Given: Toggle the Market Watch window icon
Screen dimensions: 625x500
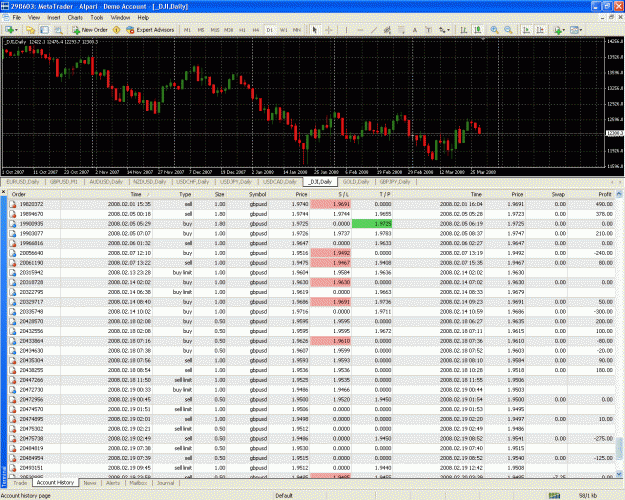Looking at the screenshot, I should 44,30.
